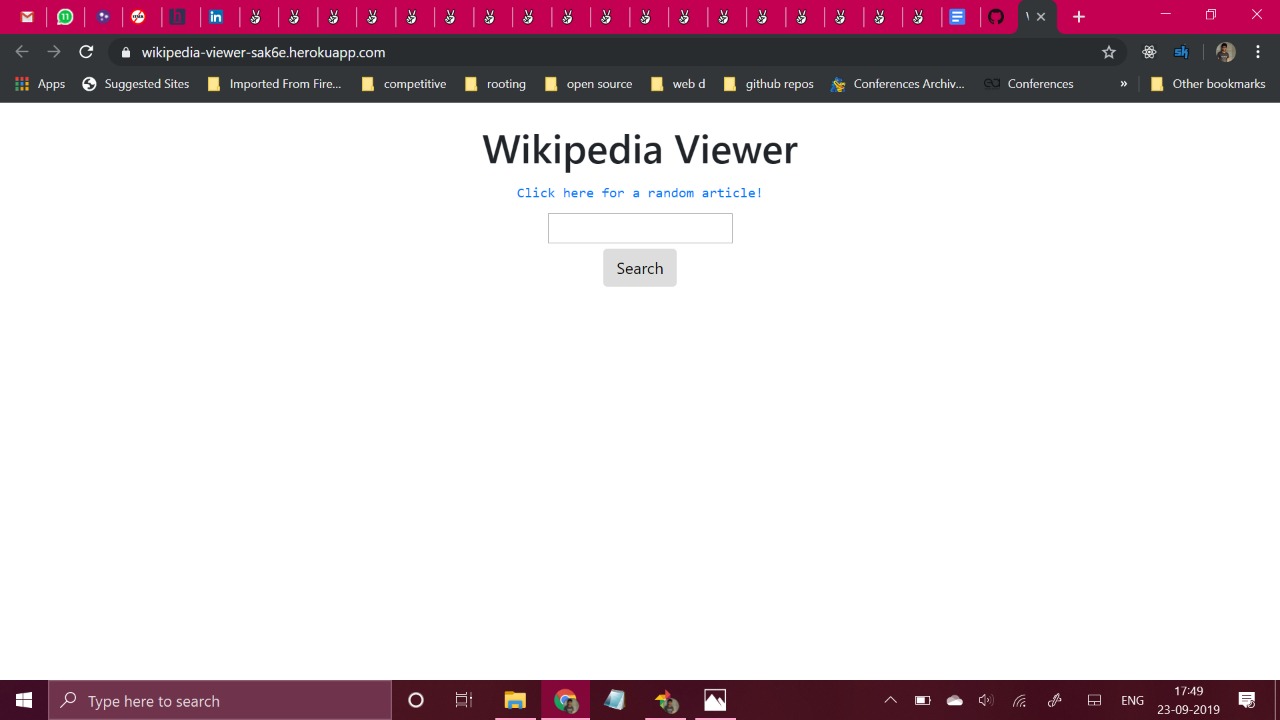Show more hidden bookmarks chevron

coord(1123,84)
